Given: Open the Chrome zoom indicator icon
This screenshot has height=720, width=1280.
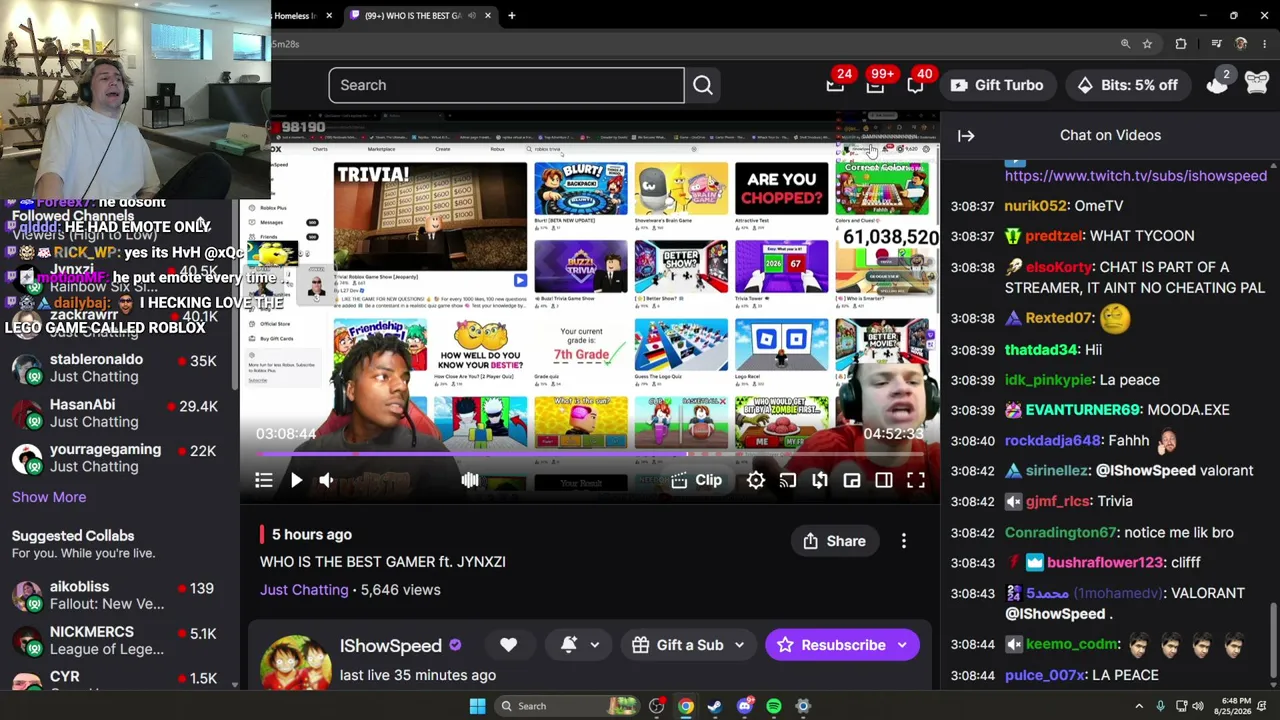Looking at the screenshot, I should point(1125,44).
